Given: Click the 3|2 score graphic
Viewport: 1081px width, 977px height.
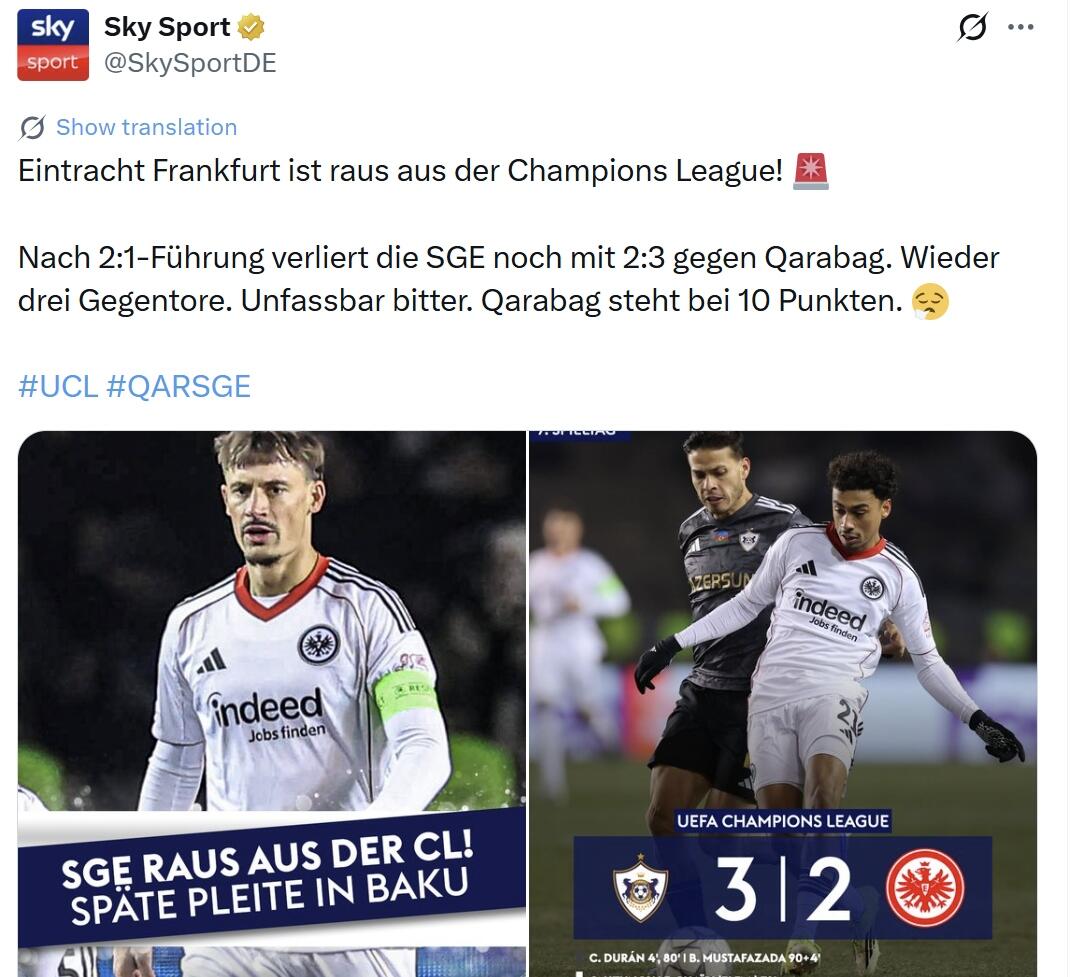Looking at the screenshot, I should [x=783, y=889].
